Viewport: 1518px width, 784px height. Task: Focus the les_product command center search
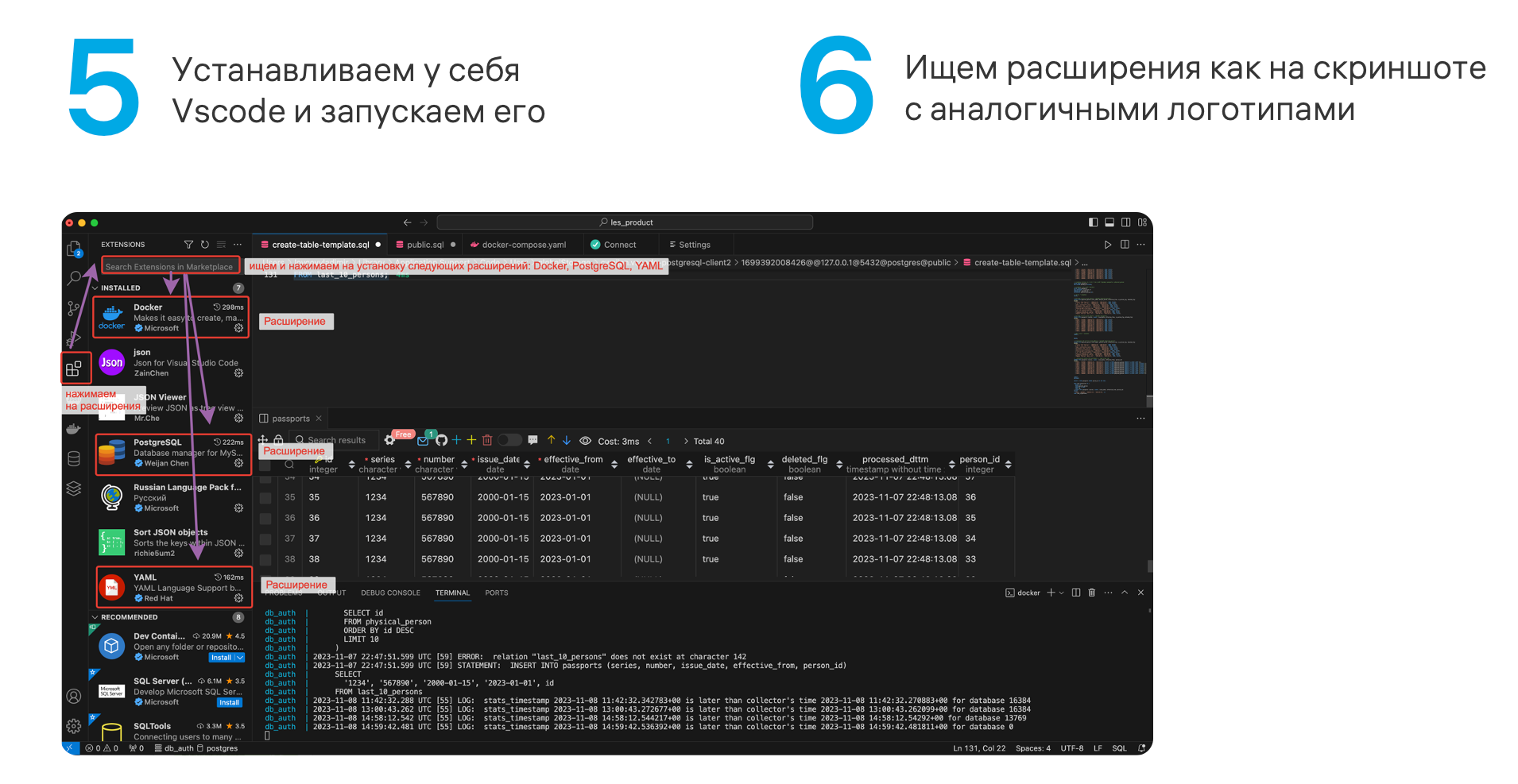625,222
